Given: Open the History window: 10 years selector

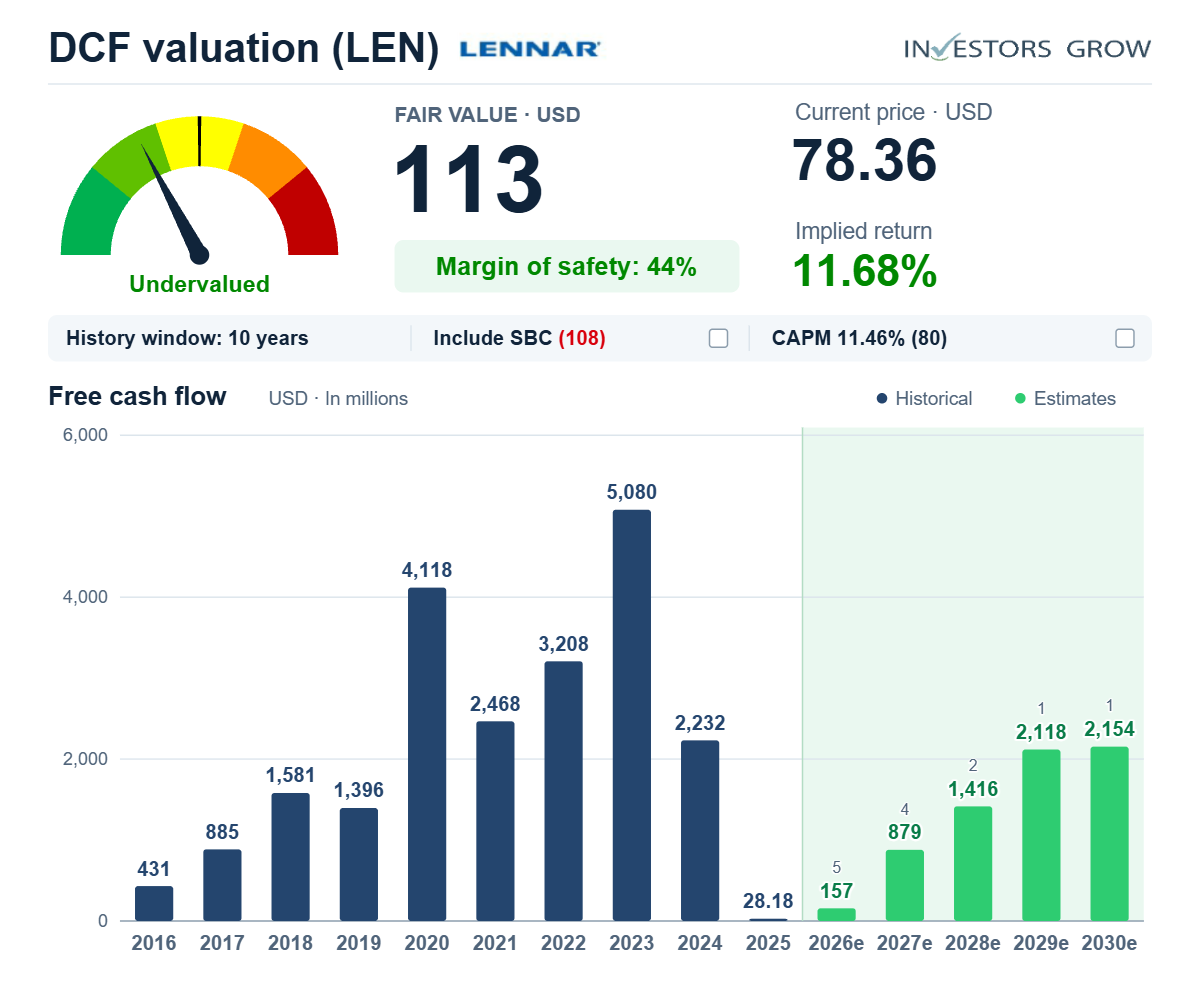Looking at the screenshot, I should tap(187, 338).
